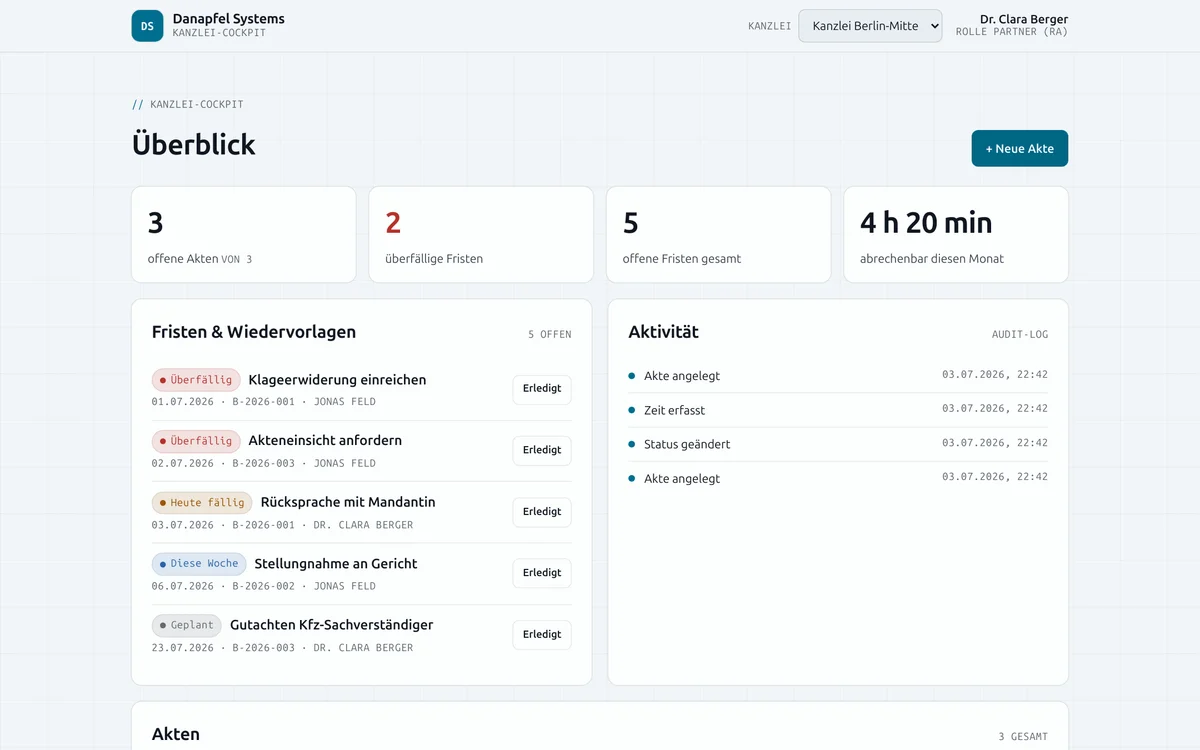Select the überfällige Fristen stat card
1200x750 pixels.
481,235
